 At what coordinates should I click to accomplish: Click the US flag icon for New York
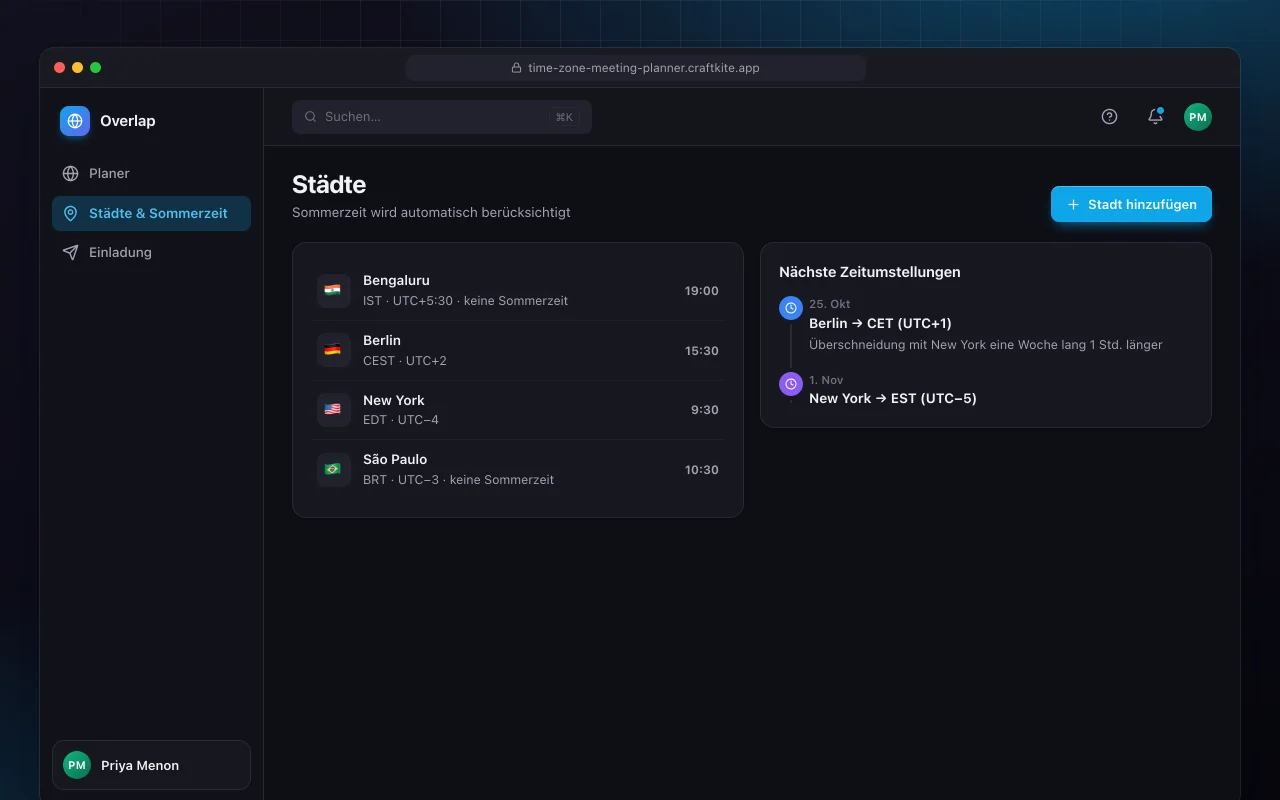point(333,410)
